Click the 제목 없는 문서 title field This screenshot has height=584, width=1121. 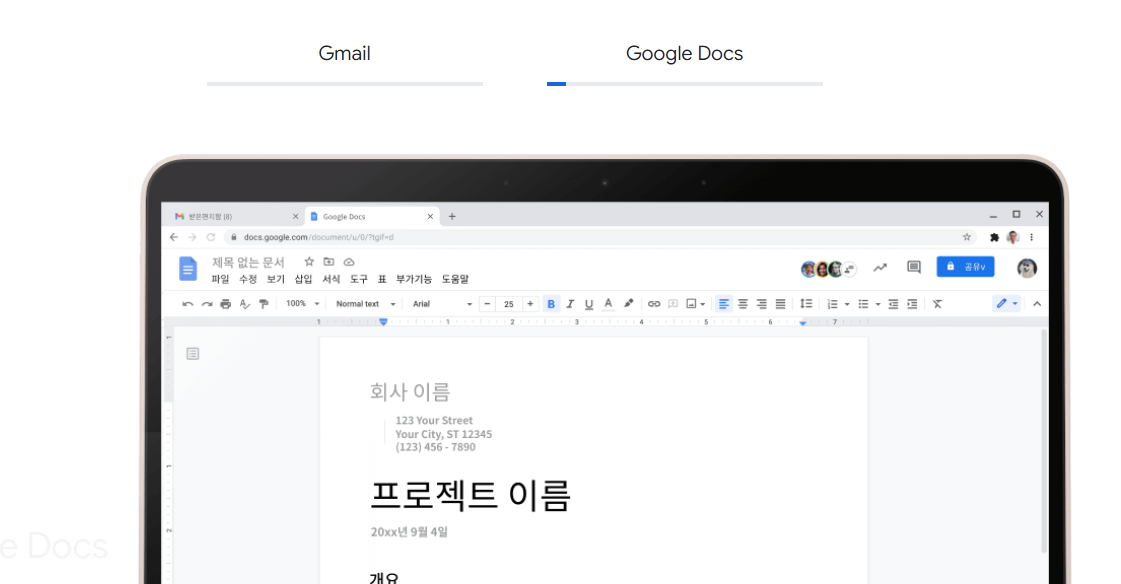pyautogui.click(x=248, y=262)
